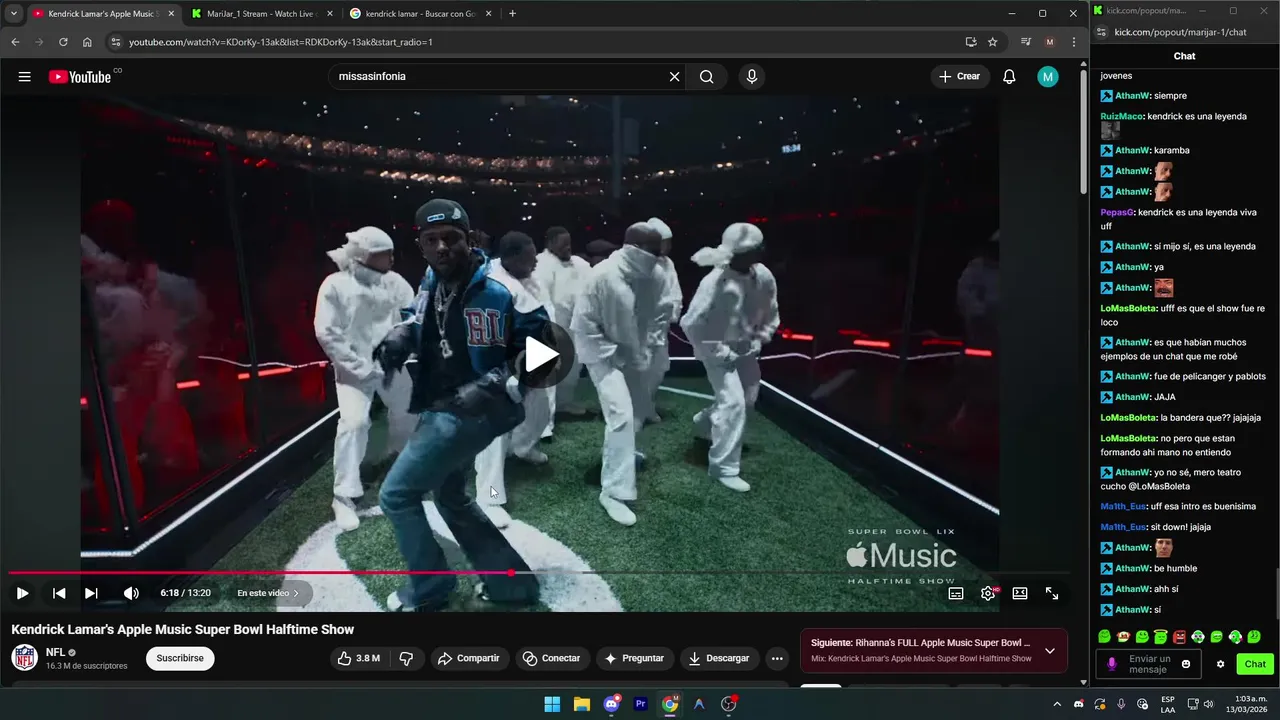Screen dimensions: 1280x720
Task: Insert the red angry emote in chat
Action: pos(1179,637)
